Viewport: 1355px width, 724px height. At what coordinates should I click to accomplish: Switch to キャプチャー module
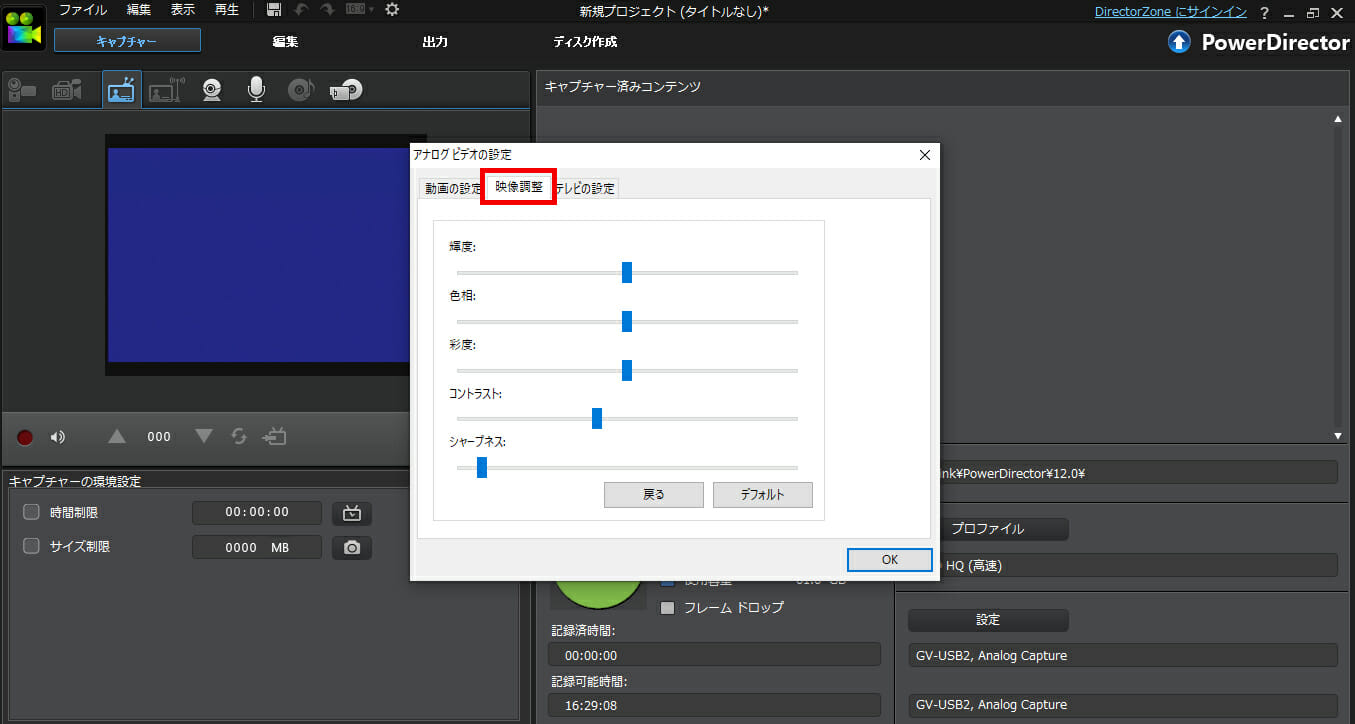tap(127, 40)
